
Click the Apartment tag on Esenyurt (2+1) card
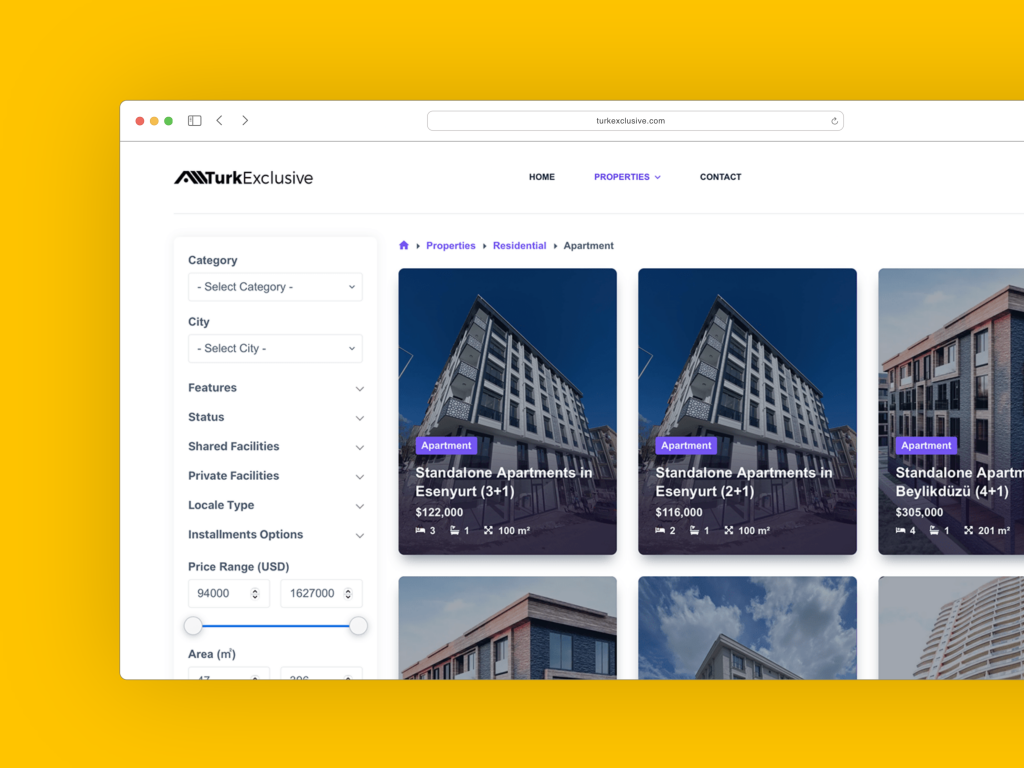[x=686, y=446]
